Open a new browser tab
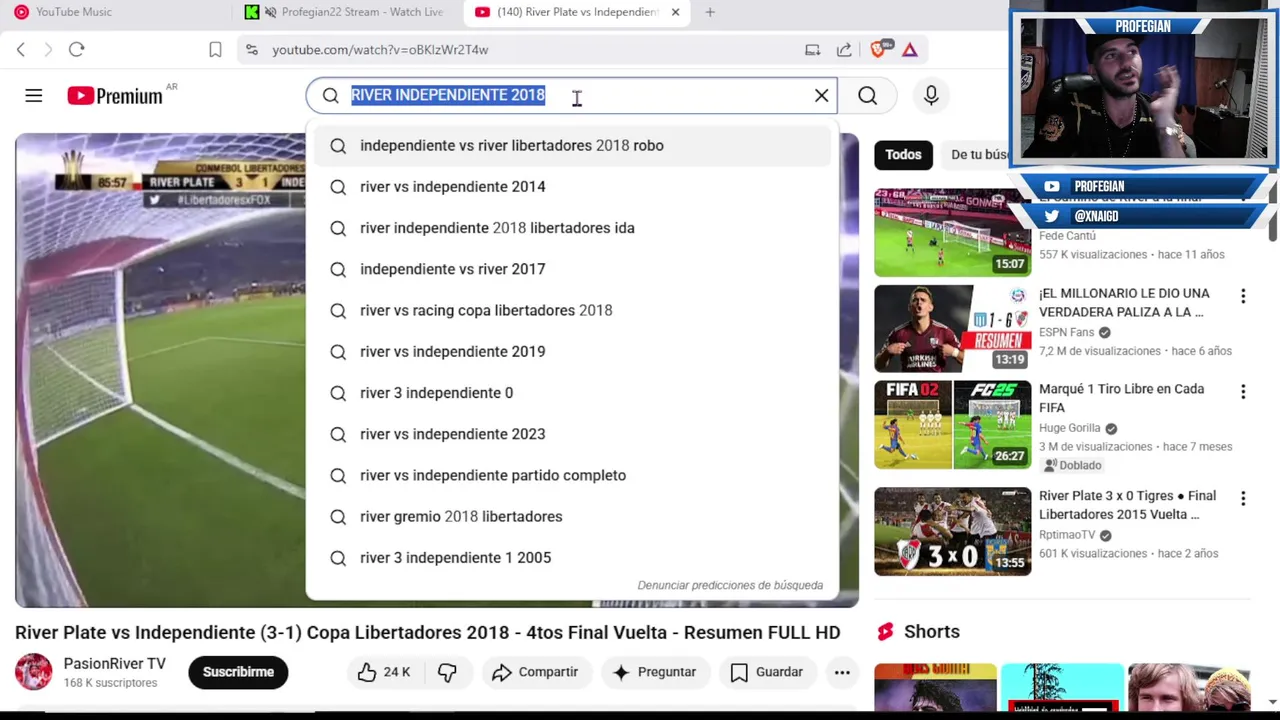 point(710,12)
